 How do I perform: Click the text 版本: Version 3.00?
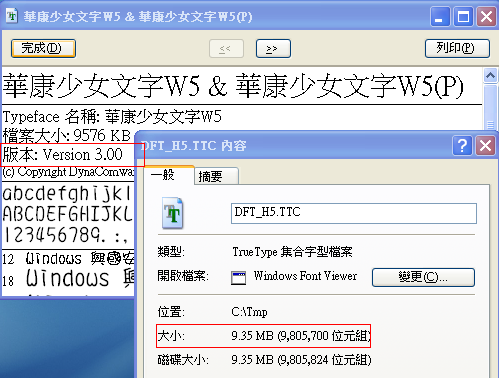click(x=63, y=155)
